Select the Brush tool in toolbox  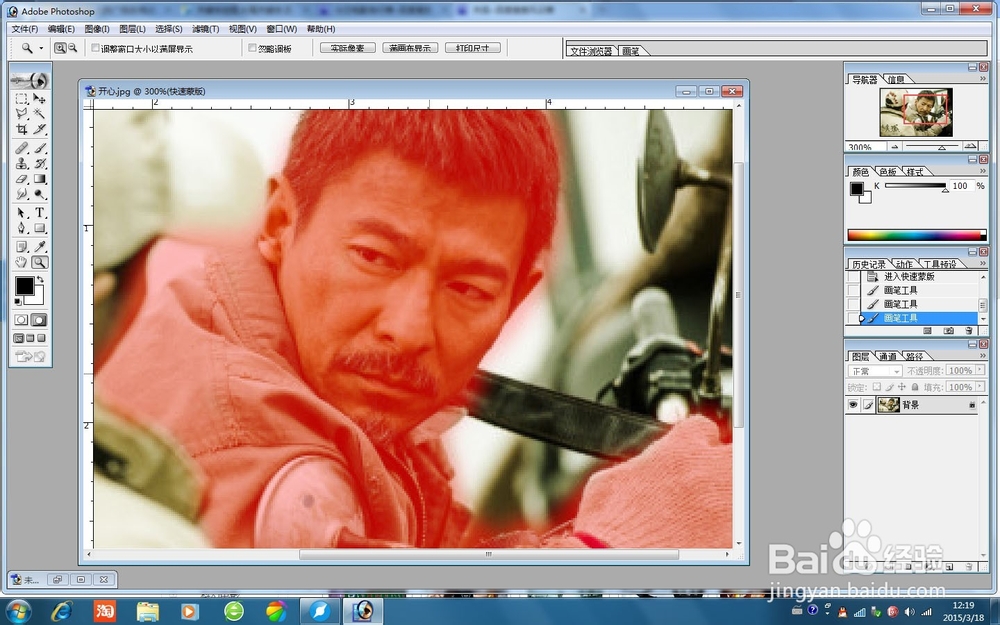40,148
